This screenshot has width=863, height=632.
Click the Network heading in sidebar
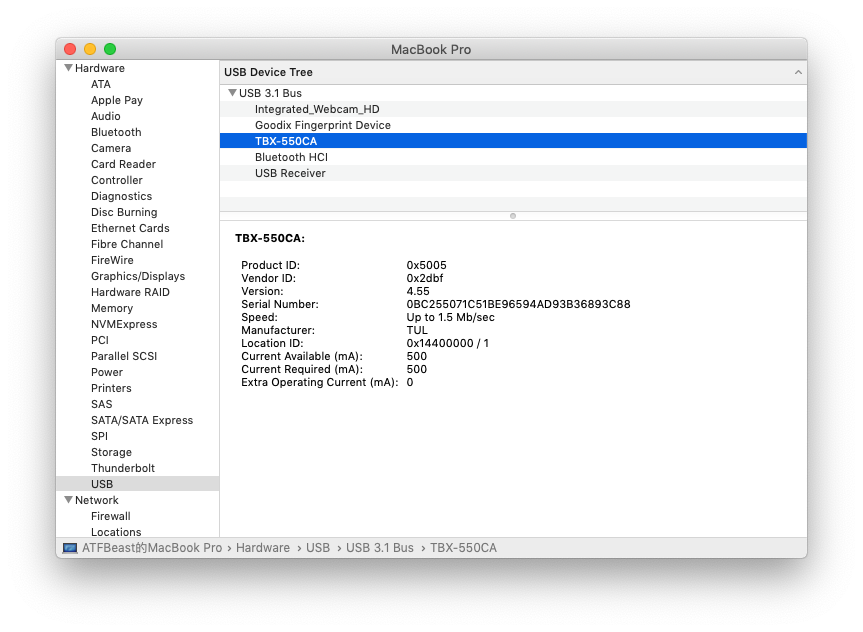[x=96, y=500]
